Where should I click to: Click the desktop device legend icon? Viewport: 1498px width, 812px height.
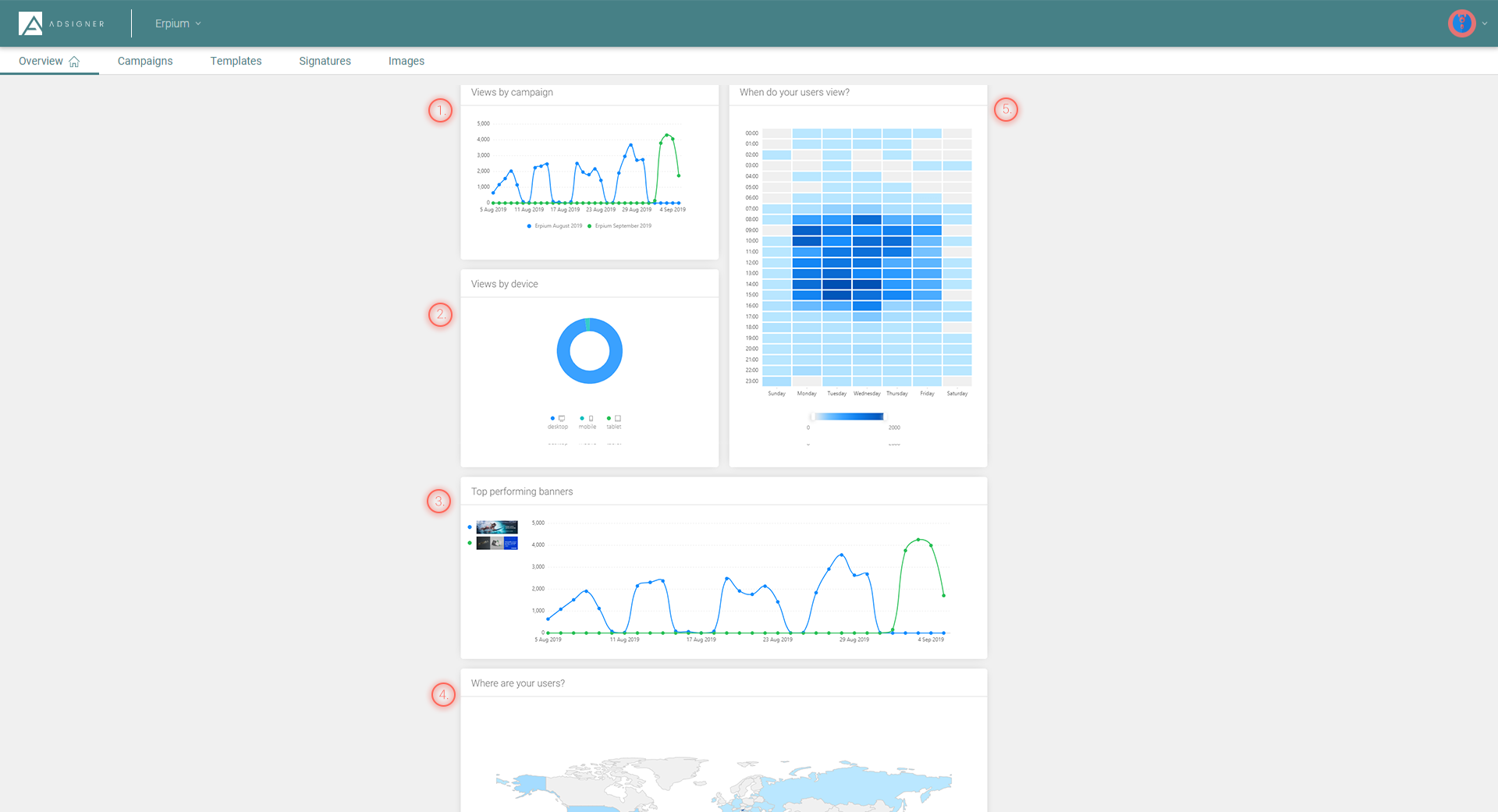tap(561, 418)
